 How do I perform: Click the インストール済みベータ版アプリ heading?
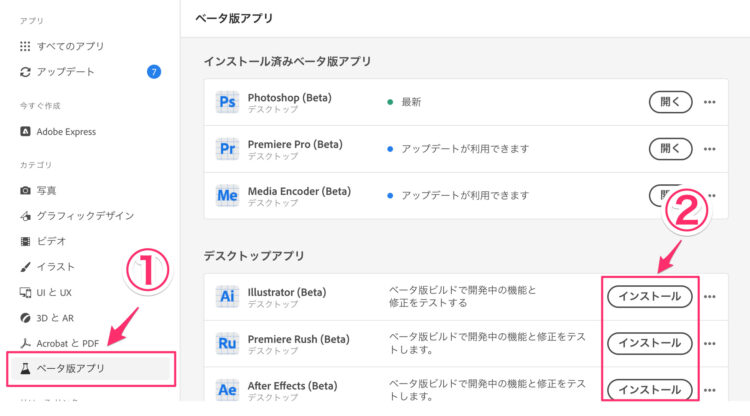click(287, 61)
